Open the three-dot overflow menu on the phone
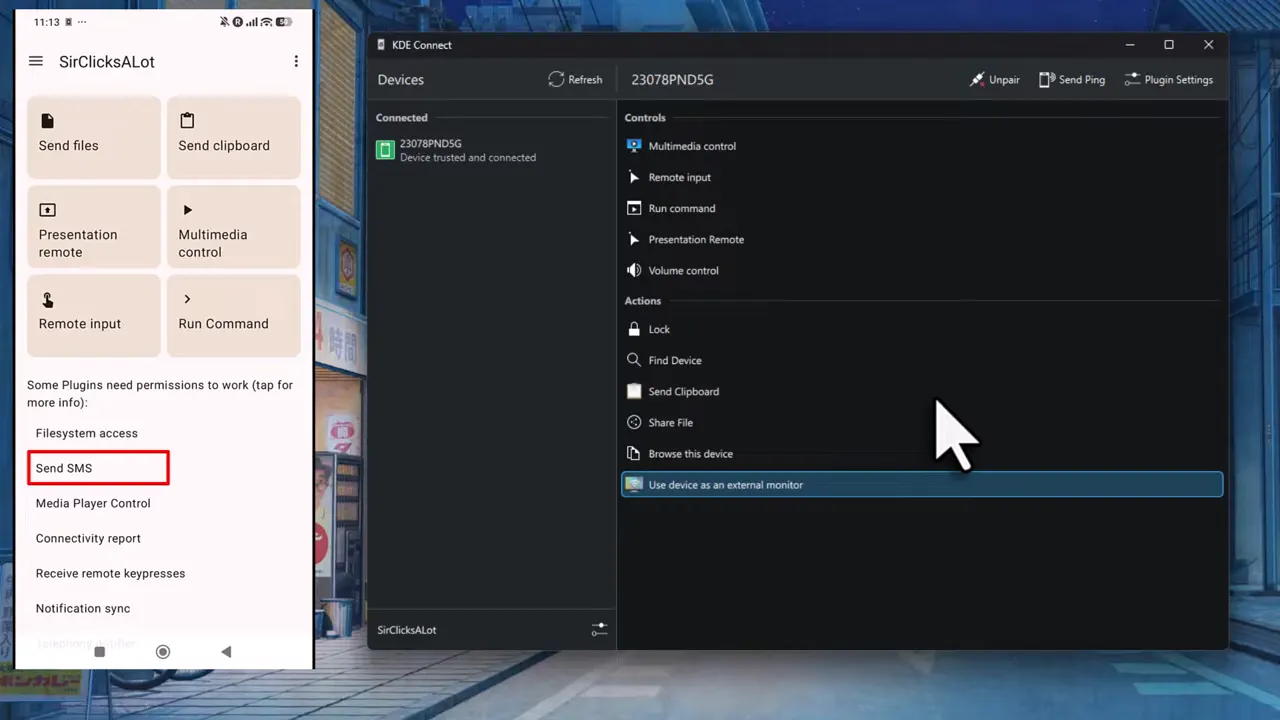Image resolution: width=1280 pixels, height=720 pixels. coord(296,61)
